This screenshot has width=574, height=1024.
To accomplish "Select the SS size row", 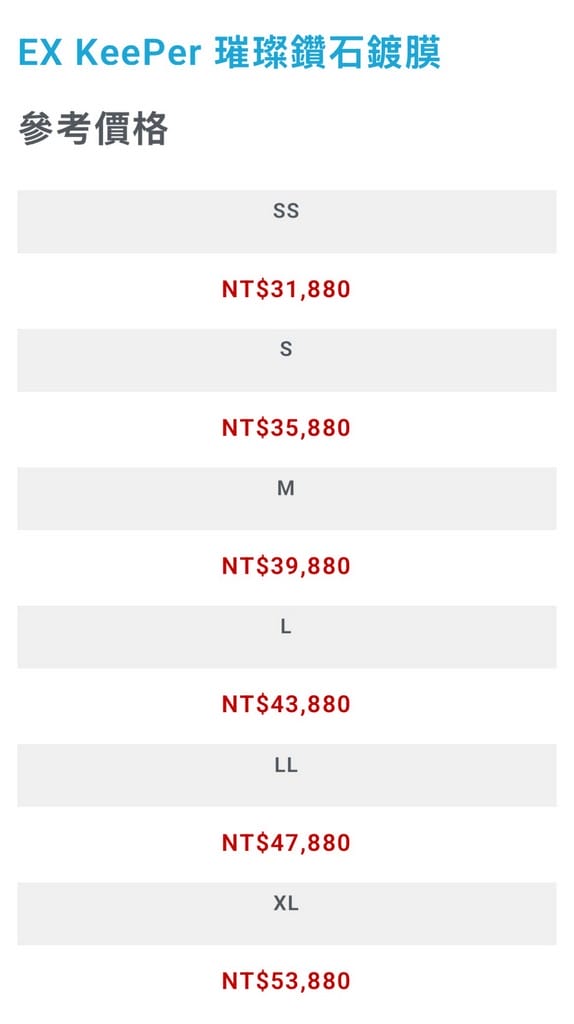I will tap(287, 221).
